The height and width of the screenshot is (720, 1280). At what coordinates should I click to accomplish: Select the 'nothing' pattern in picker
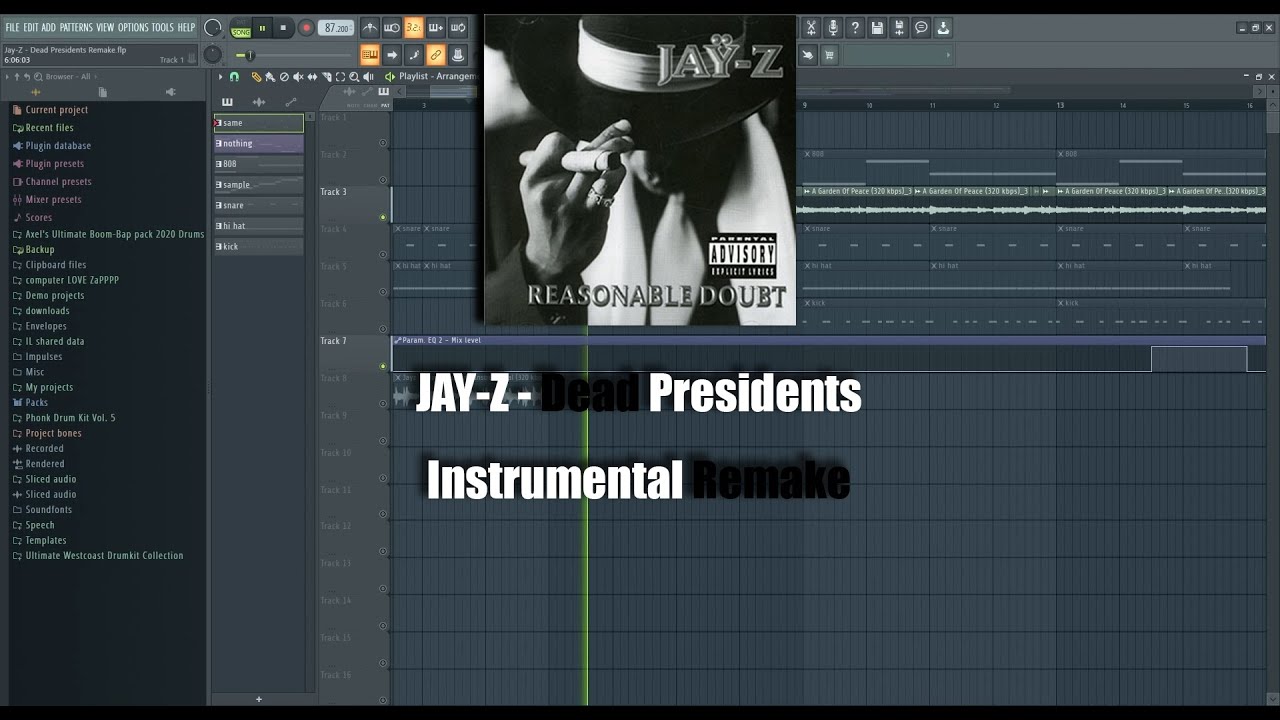point(258,143)
